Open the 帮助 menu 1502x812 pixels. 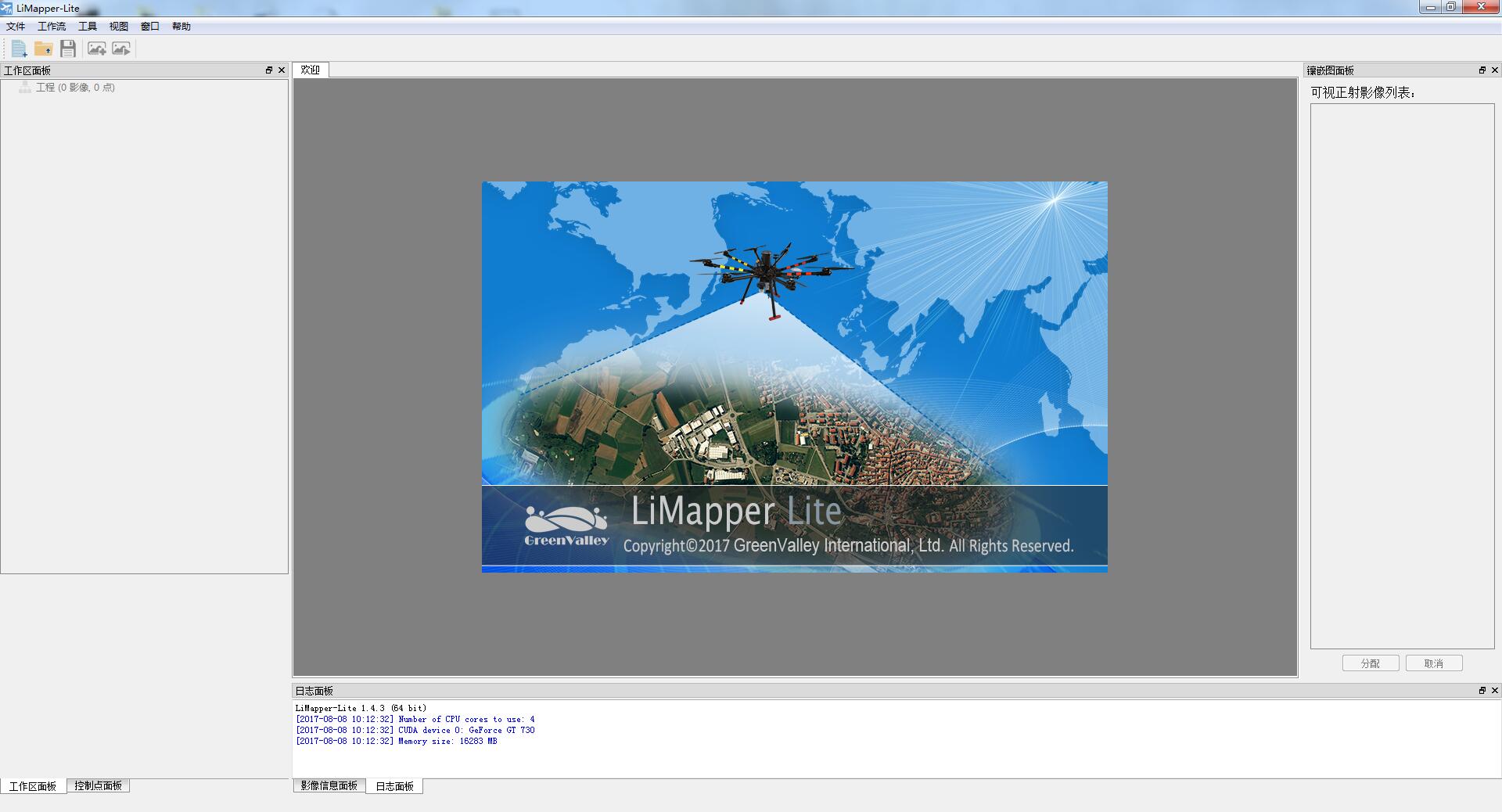[x=181, y=27]
